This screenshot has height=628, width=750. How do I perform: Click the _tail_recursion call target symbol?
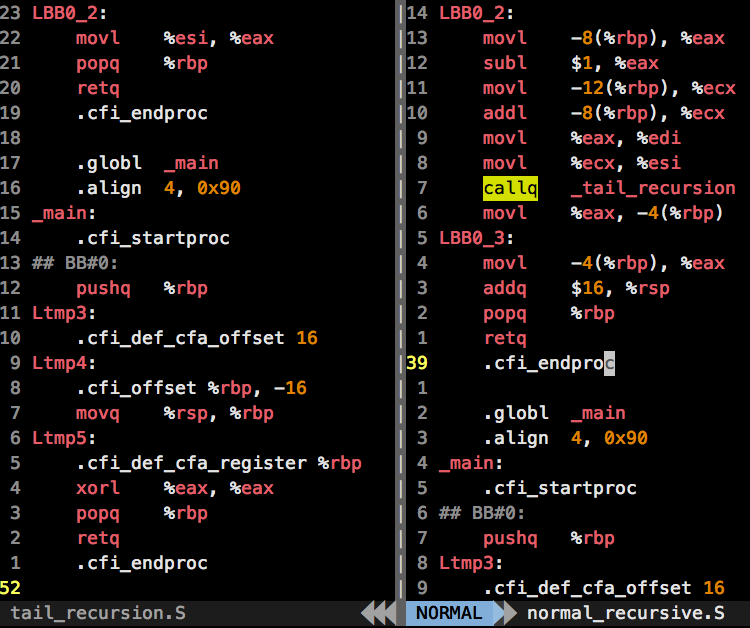point(653,188)
